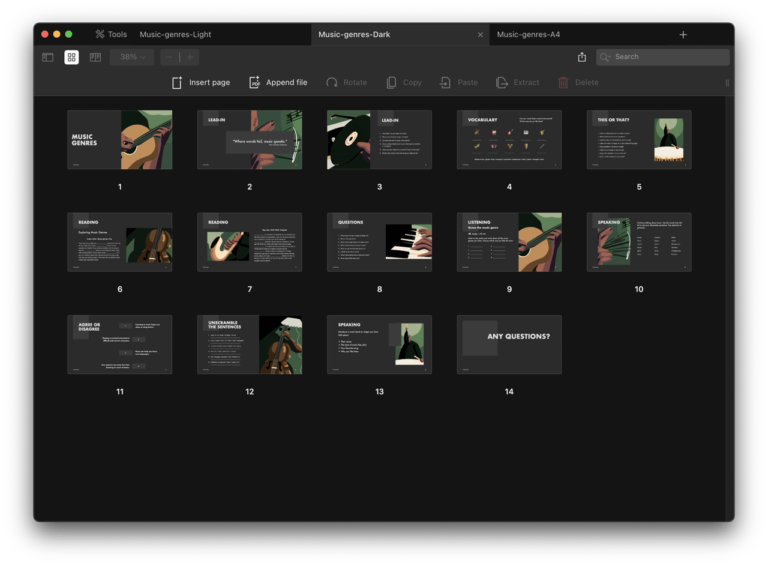Switch to the Music-genres-Light tab
The image size is (768, 566).
[175, 34]
